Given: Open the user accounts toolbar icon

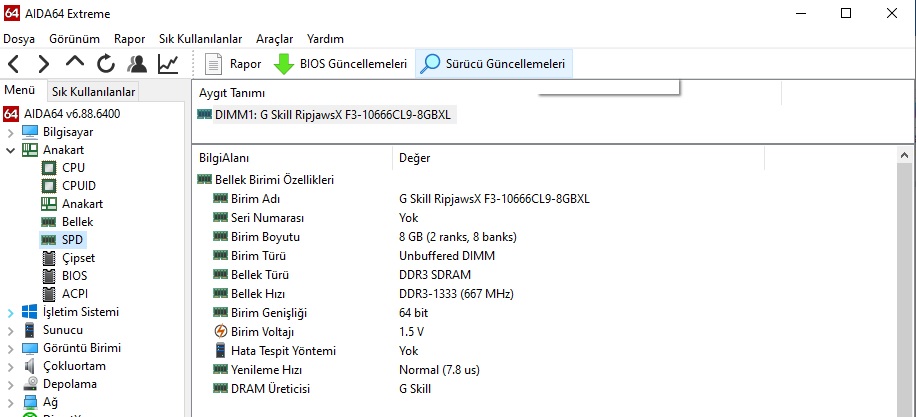Looking at the screenshot, I should tap(137, 64).
